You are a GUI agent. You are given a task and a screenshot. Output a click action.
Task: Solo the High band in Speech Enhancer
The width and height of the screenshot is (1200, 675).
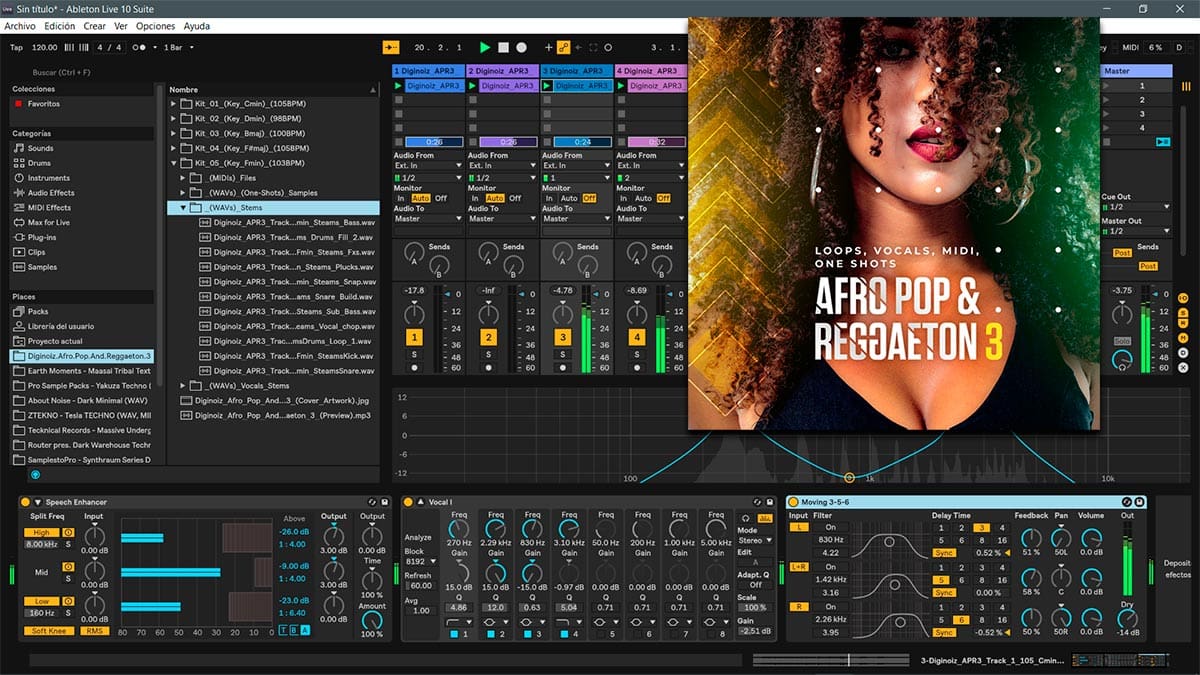tap(68, 544)
